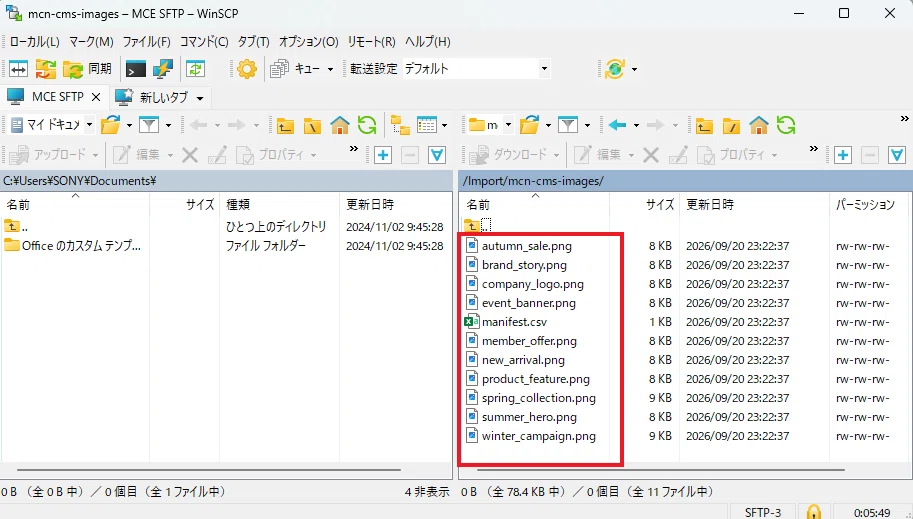Screen dimensions: 913x519
Task: Click the local panel plus select icon
Action: click(383, 154)
